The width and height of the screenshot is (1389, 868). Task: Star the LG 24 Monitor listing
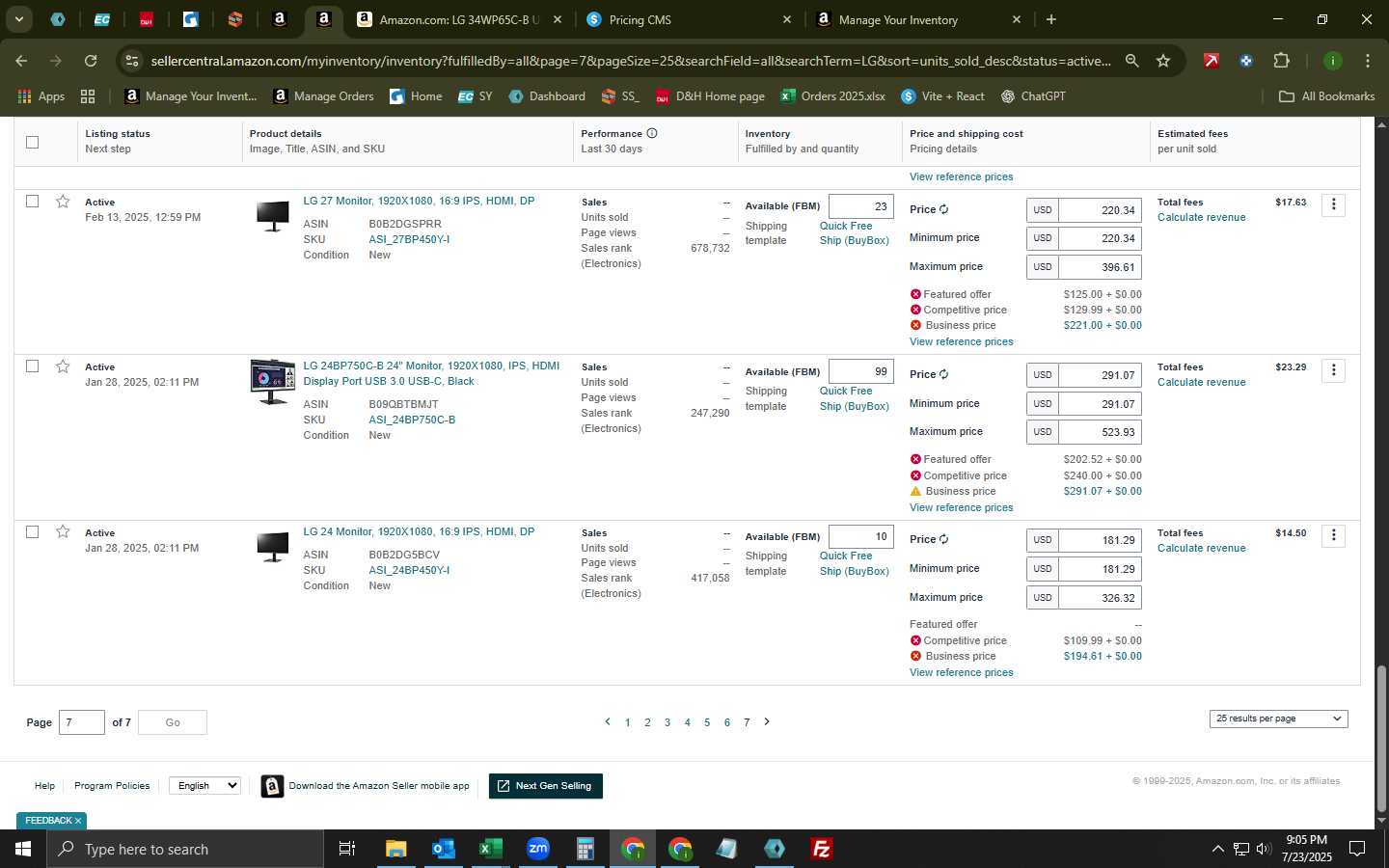pyautogui.click(x=63, y=532)
